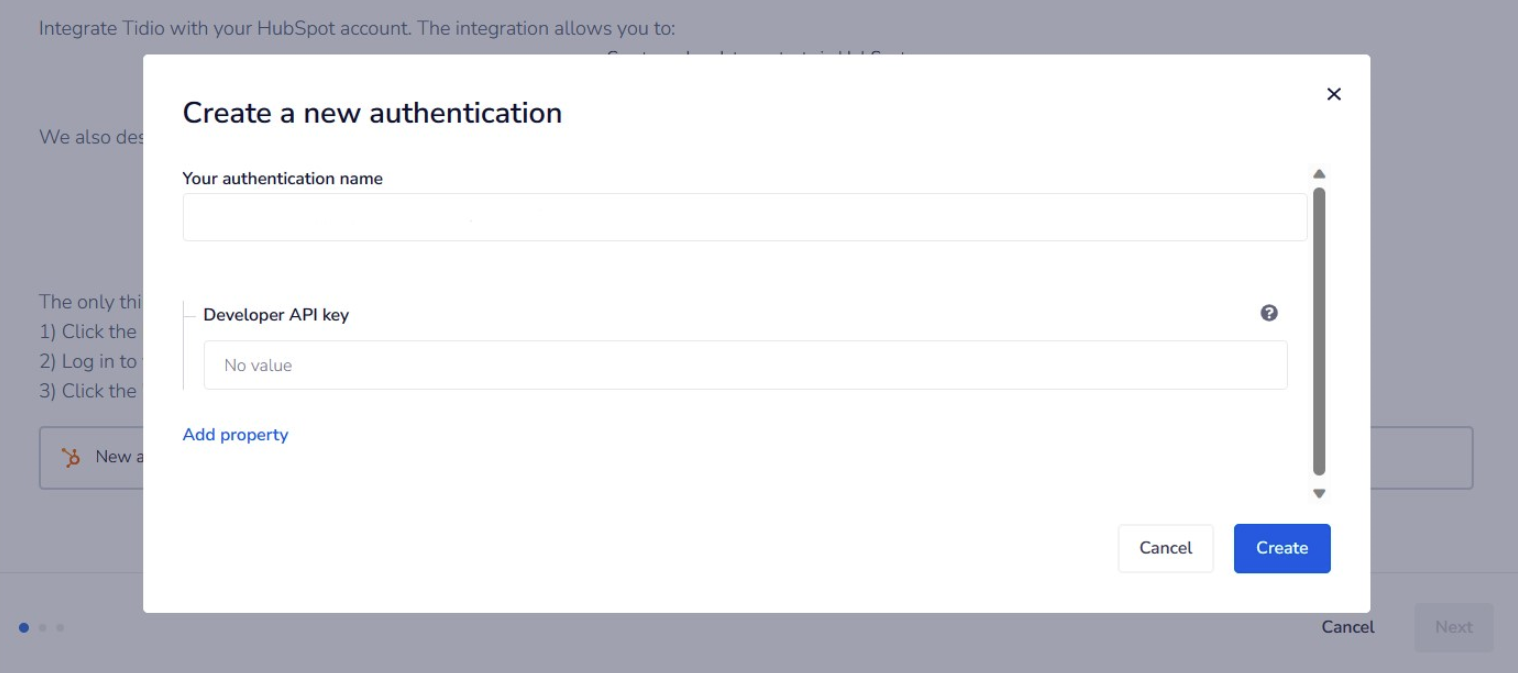
Task: Select the second pagination dot
Action: point(42,628)
